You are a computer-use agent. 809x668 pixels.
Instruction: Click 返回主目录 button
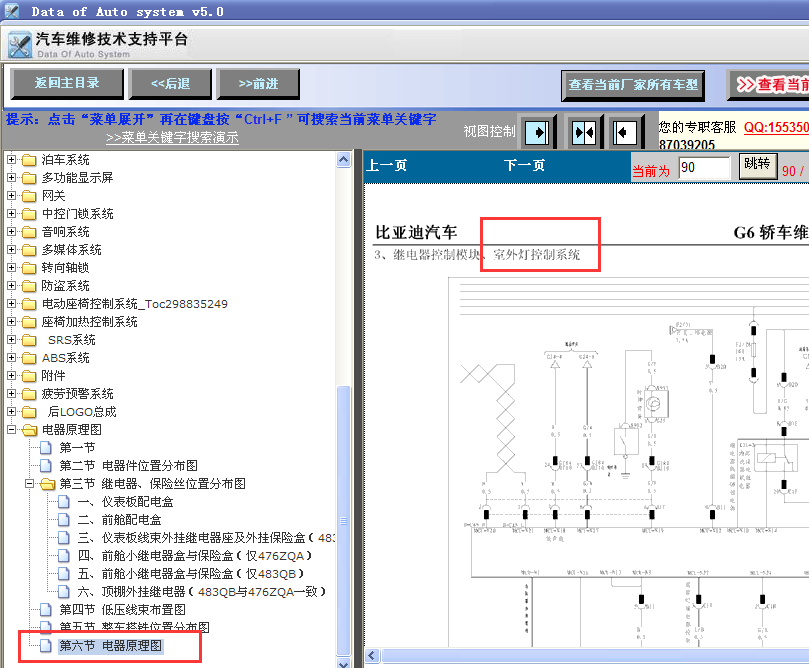[x=67, y=84]
